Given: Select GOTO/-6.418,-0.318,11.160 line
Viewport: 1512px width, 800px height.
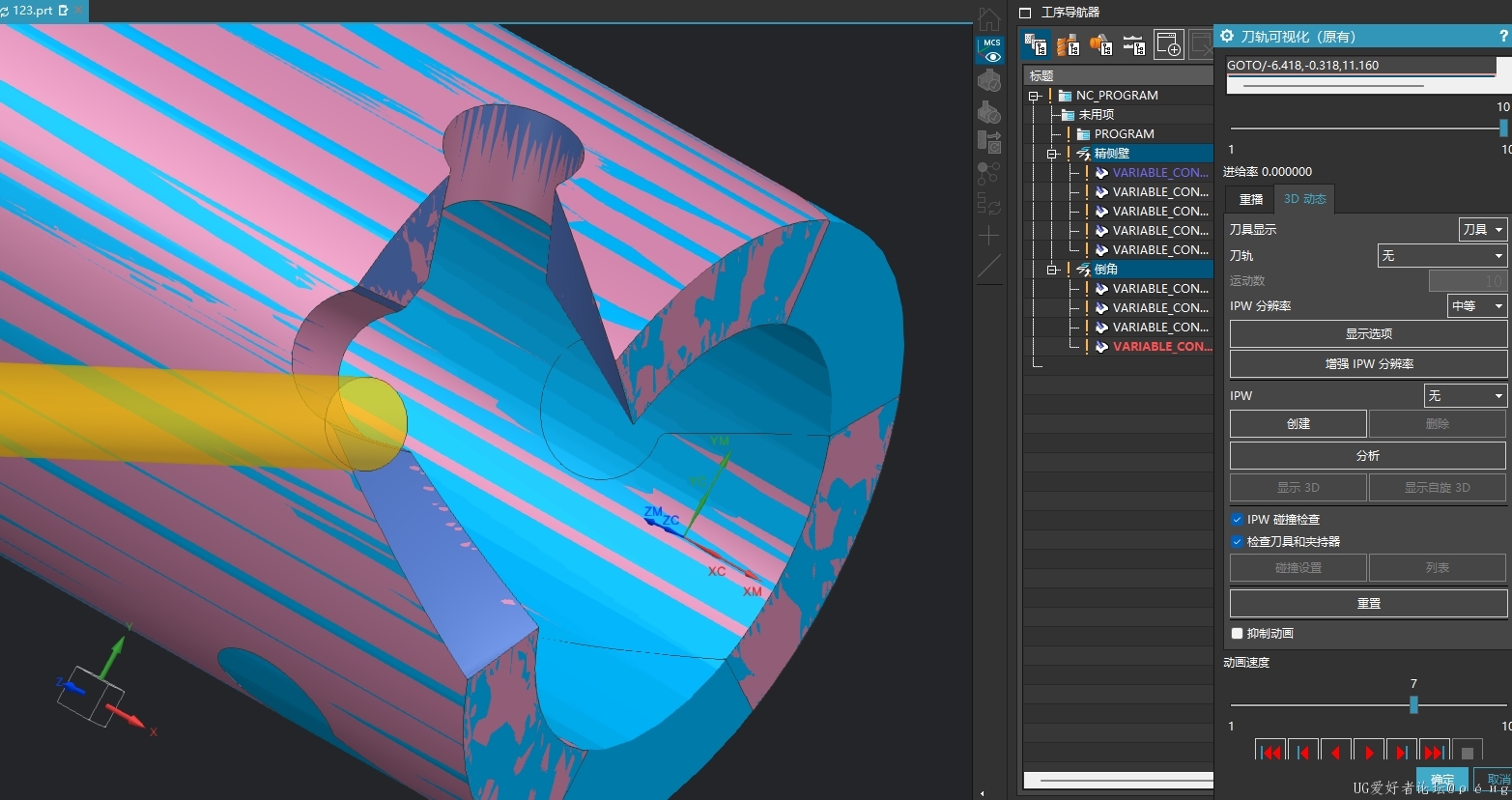Looking at the screenshot, I should tap(1360, 66).
